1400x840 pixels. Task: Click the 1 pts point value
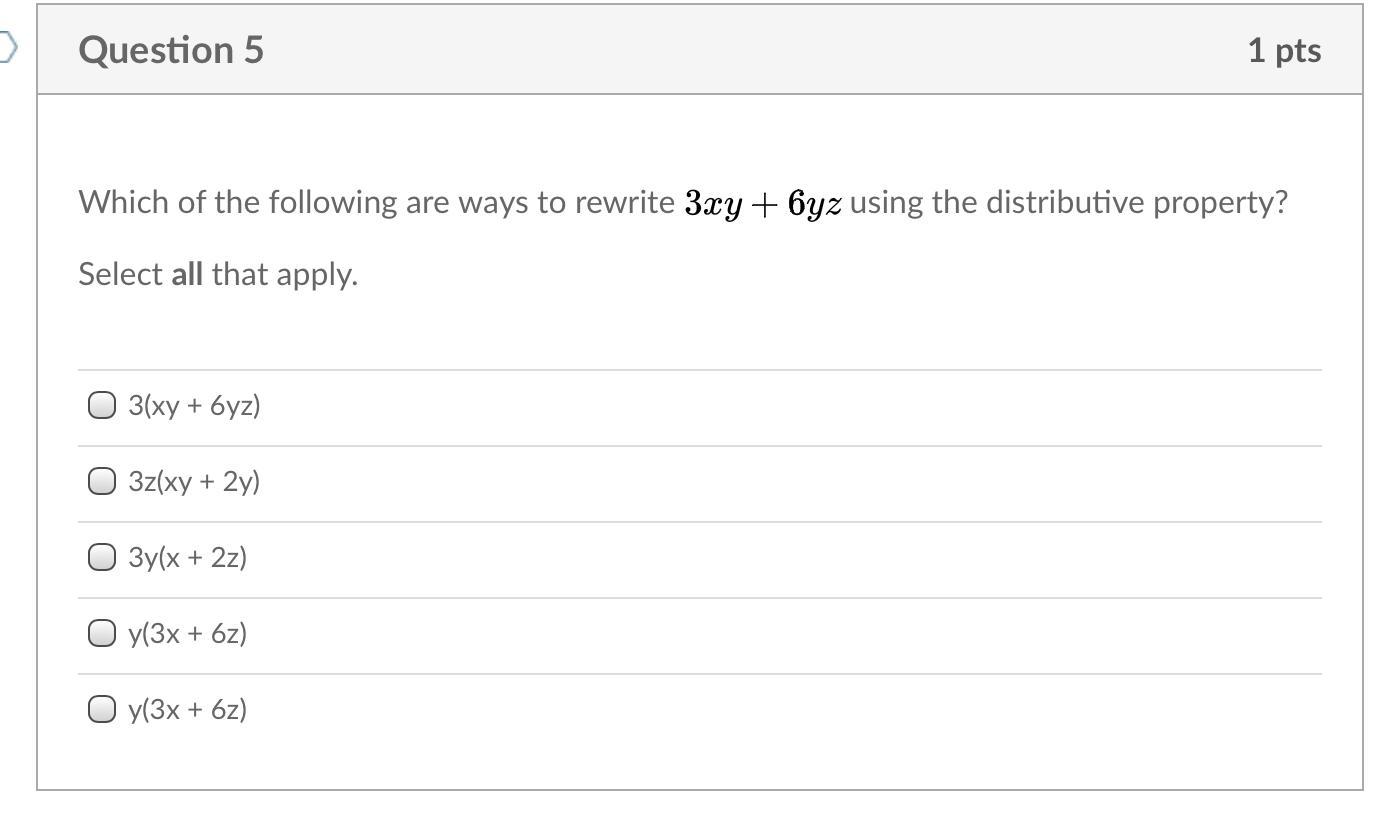(1284, 50)
